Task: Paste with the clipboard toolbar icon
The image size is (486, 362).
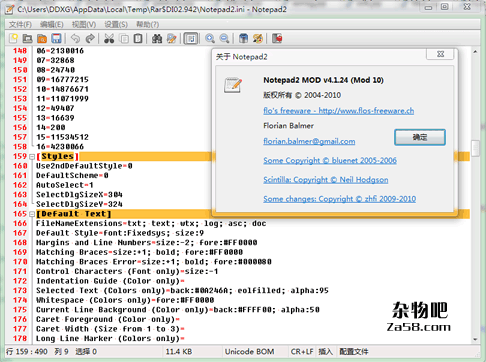Action: (x=138, y=39)
